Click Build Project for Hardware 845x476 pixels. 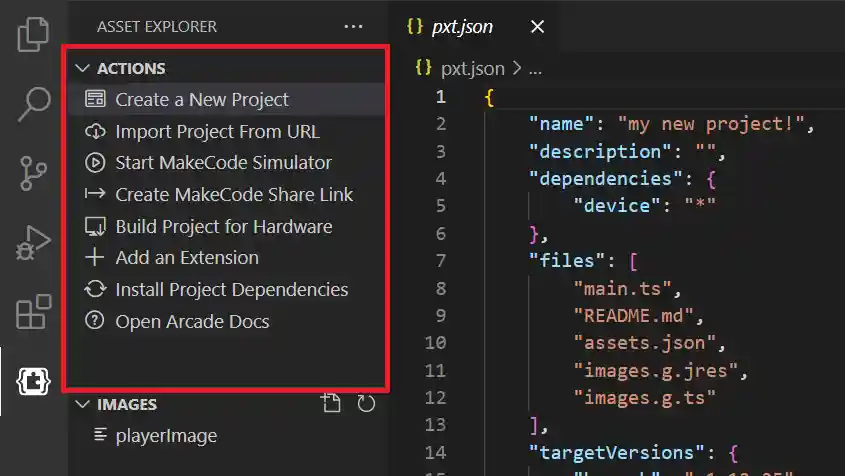pyautogui.click(x=225, y=226)
